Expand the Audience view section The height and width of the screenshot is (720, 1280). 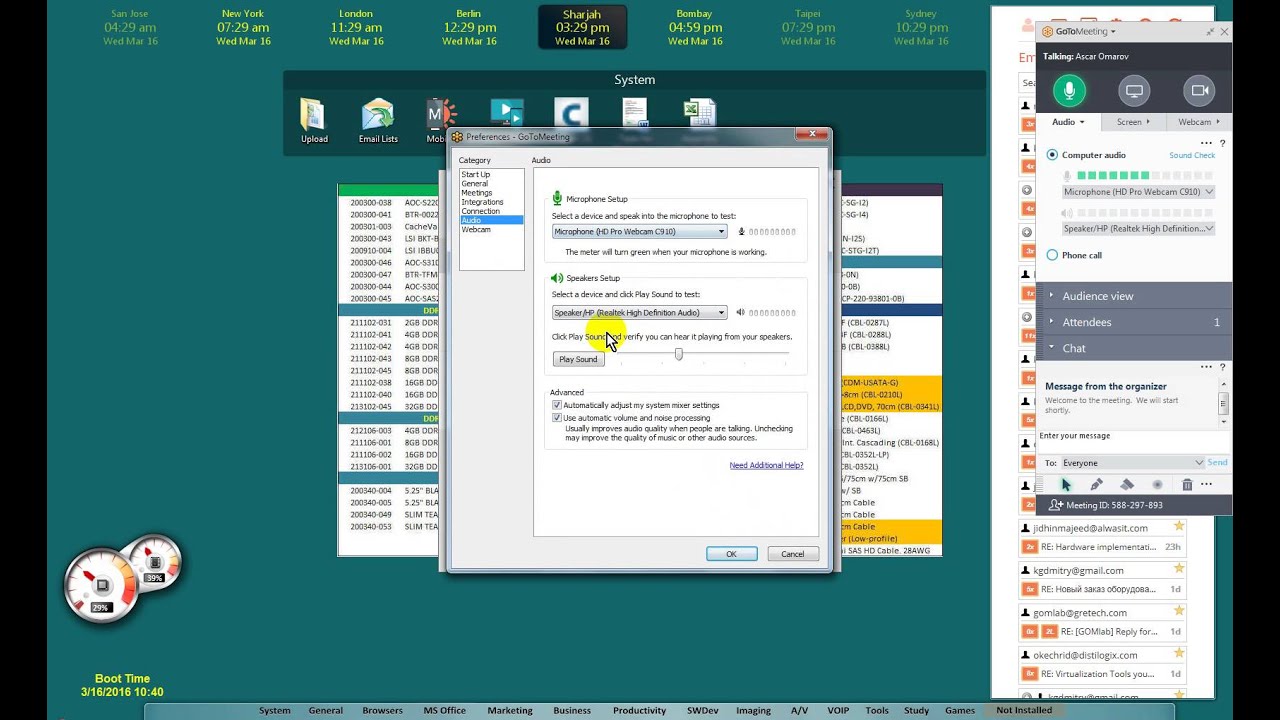[1134, 296]
